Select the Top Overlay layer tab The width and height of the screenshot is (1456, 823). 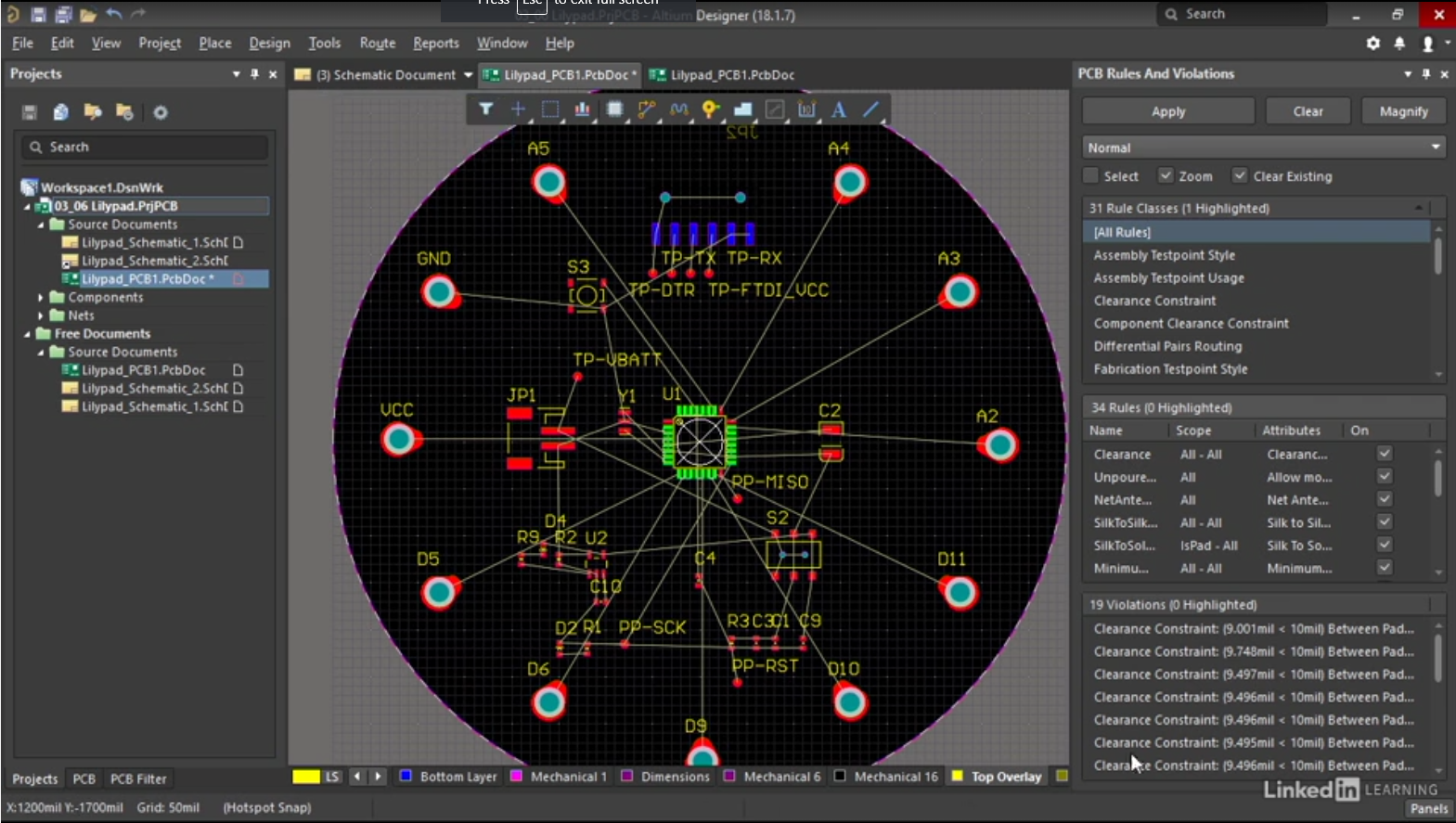point(1006,777)
